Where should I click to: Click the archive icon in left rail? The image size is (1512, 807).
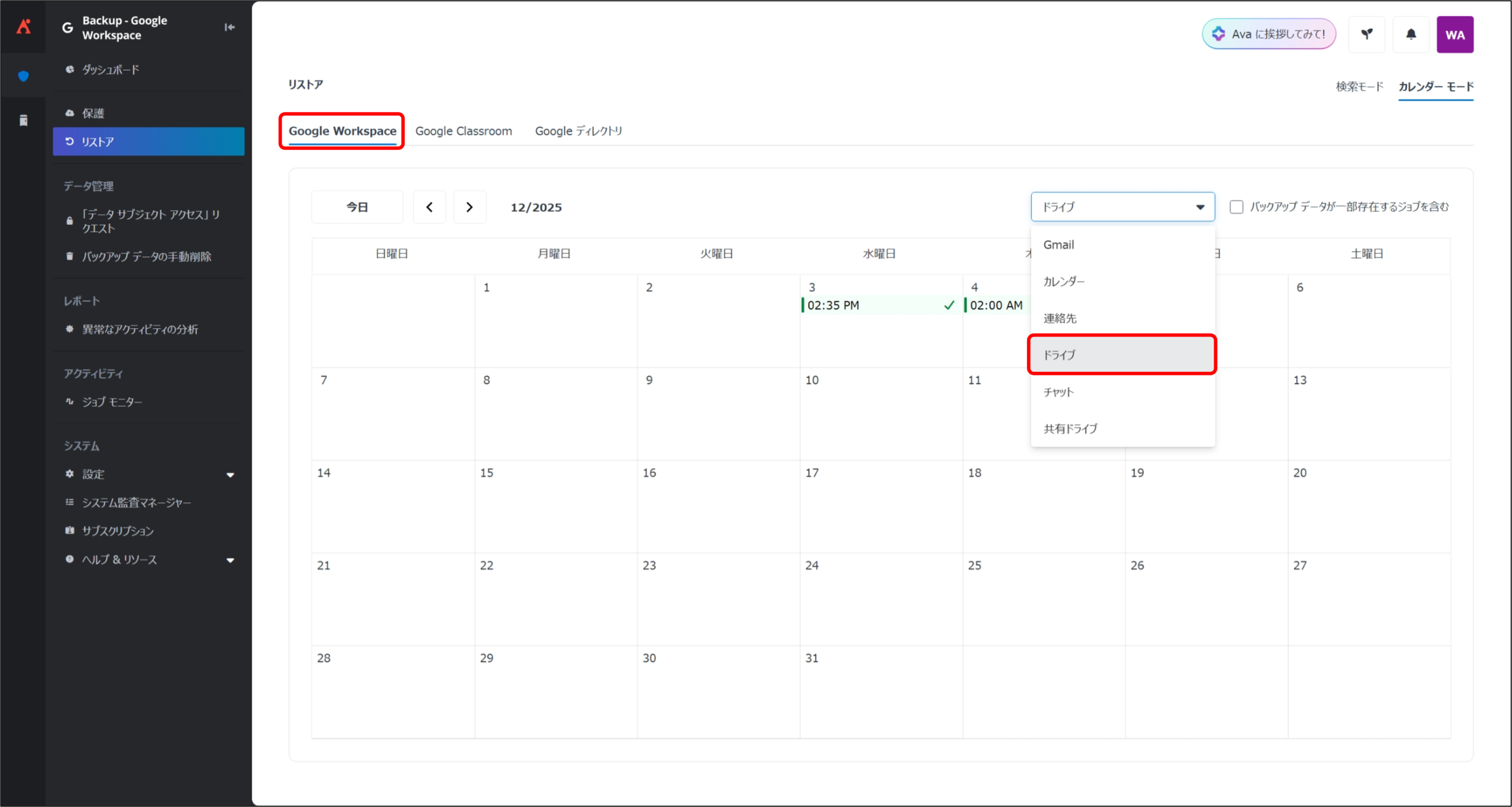point(24,120)
